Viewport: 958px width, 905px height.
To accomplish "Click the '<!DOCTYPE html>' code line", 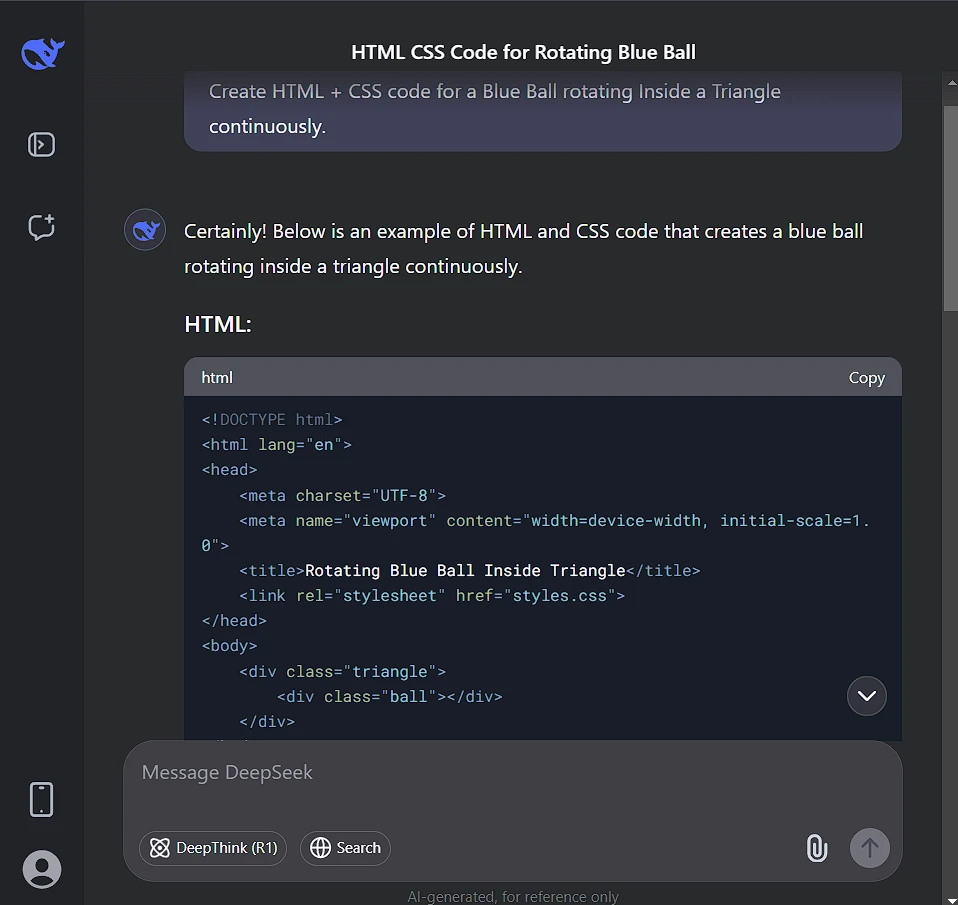I will click(272, 420).
